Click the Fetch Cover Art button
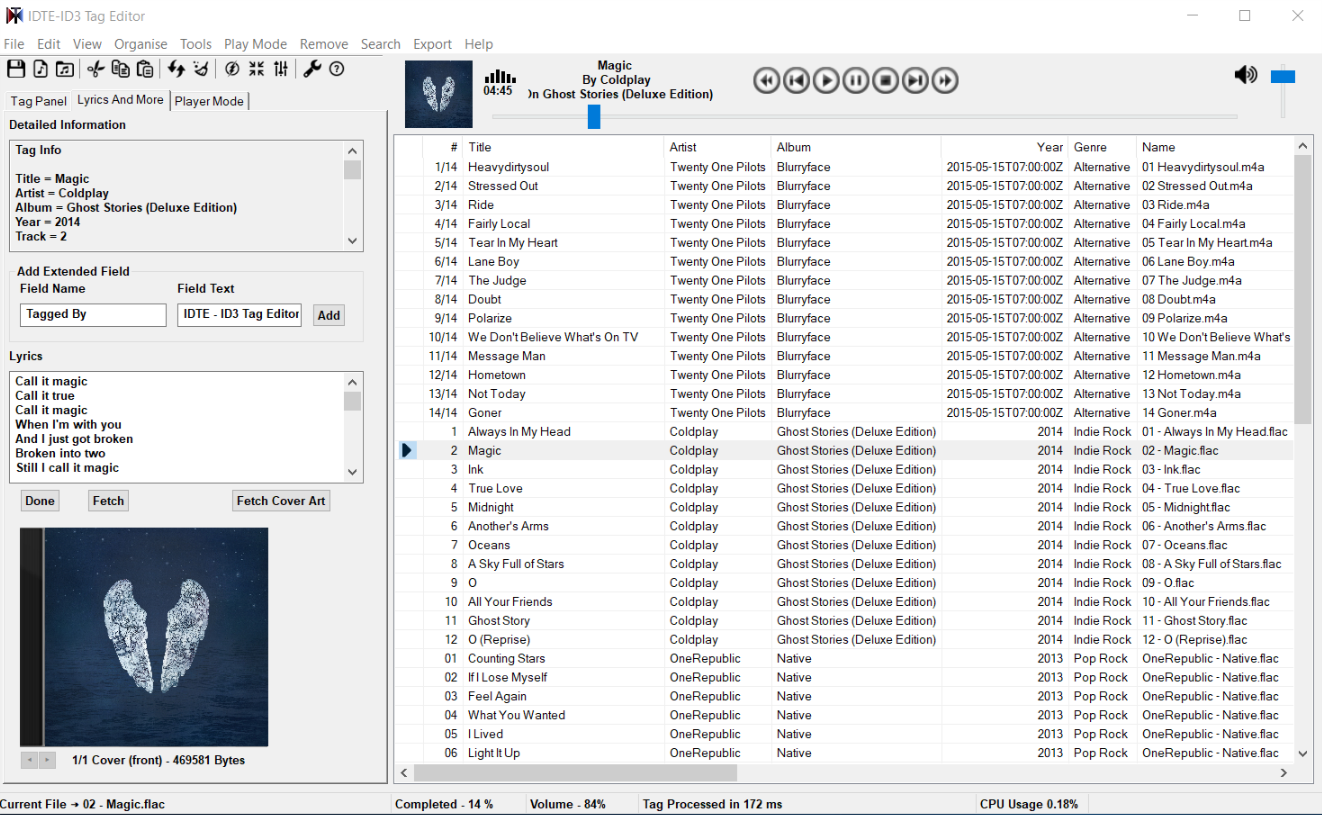Screen dimensions: 1322x815 point(281,501)
